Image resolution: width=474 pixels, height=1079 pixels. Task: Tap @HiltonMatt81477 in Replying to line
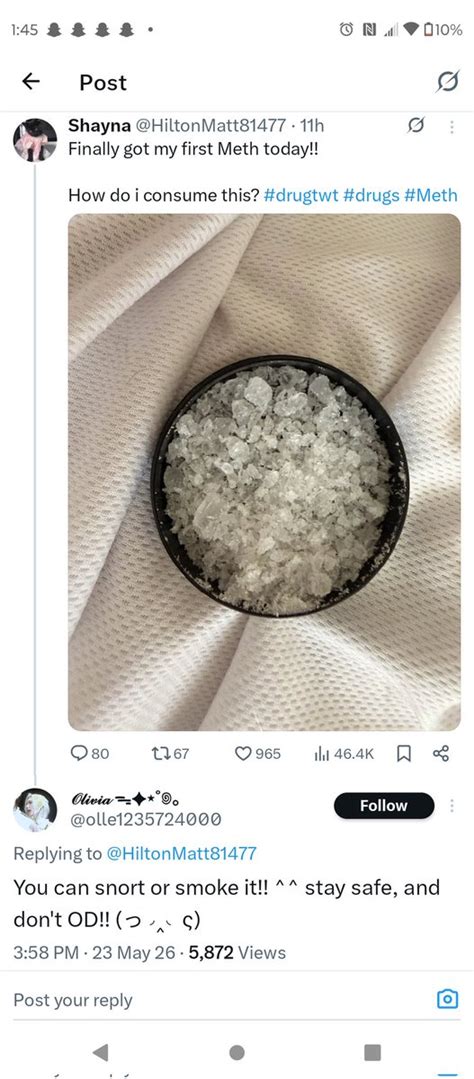point(181,854)
